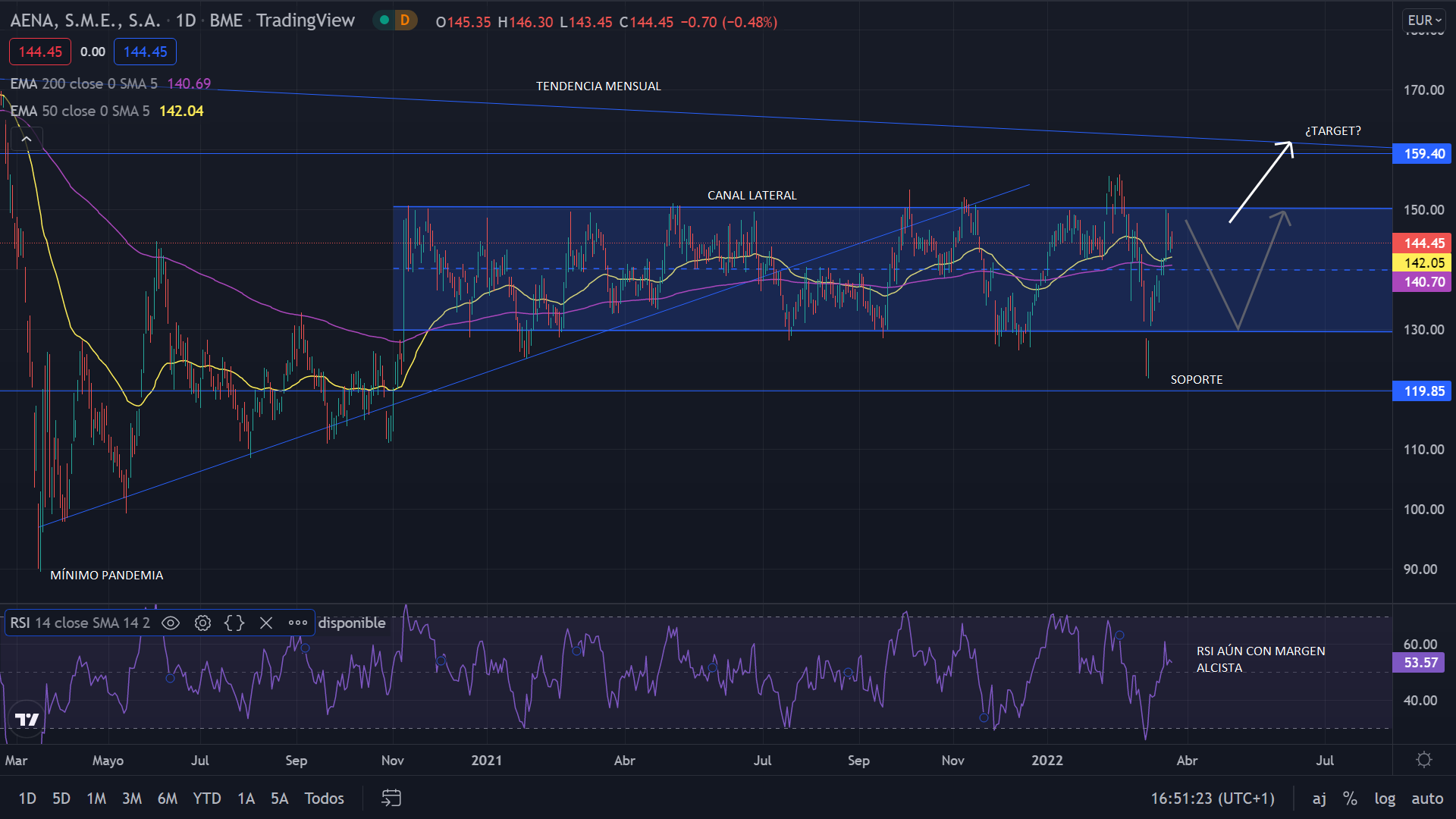This screenshot has width=1456, height=819.
Task: Collapse the indicator legend chevron
Action: pos(27,140)
